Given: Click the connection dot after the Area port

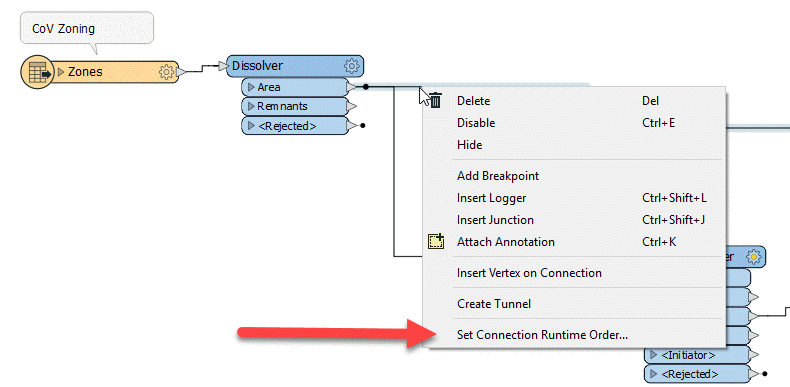Looking at the screenshot, I should tap(366, 87).
